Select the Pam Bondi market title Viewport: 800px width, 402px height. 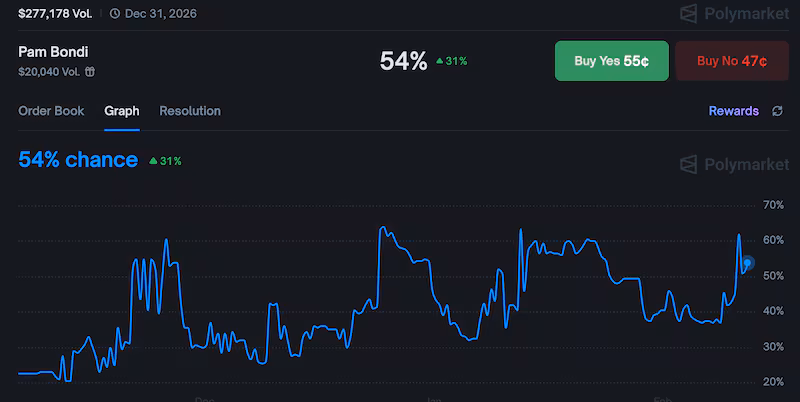pyautogui.click(x=54, y=51)
